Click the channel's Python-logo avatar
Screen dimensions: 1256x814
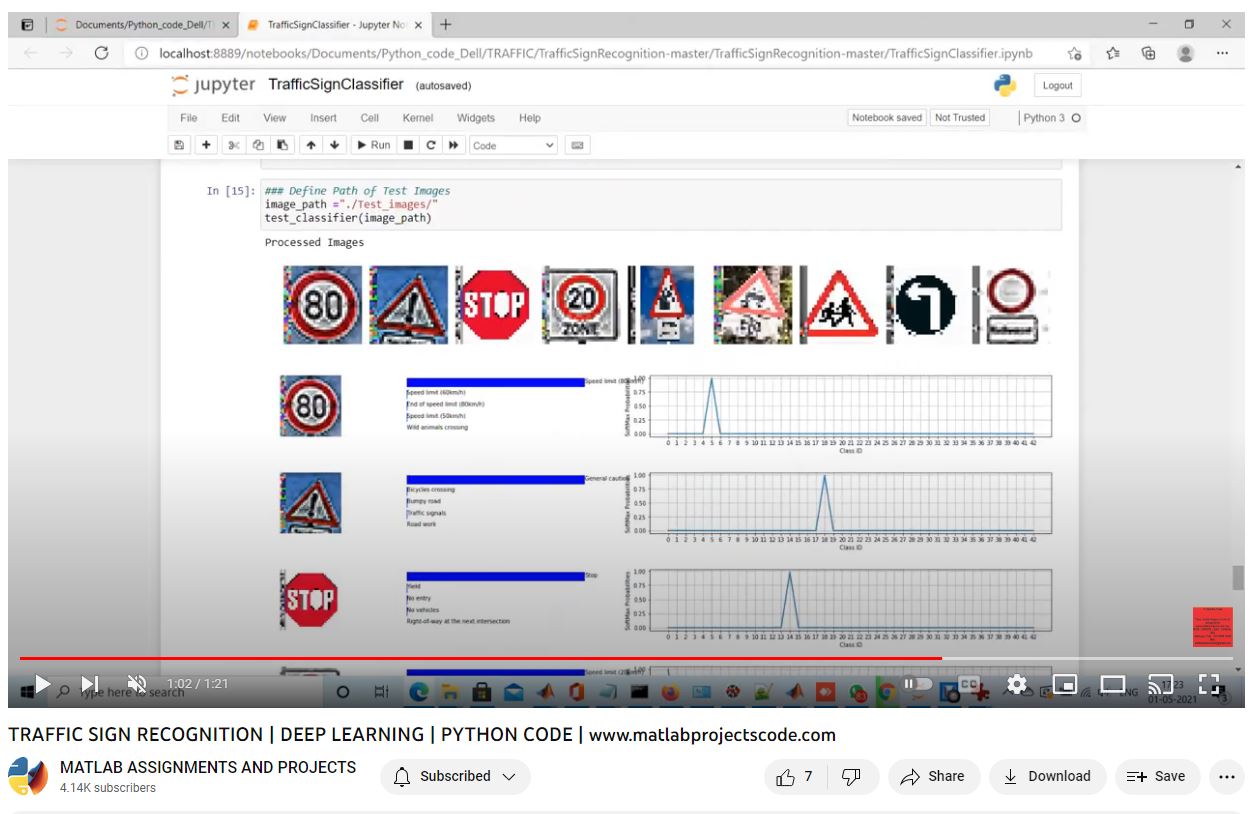(28, 777)
